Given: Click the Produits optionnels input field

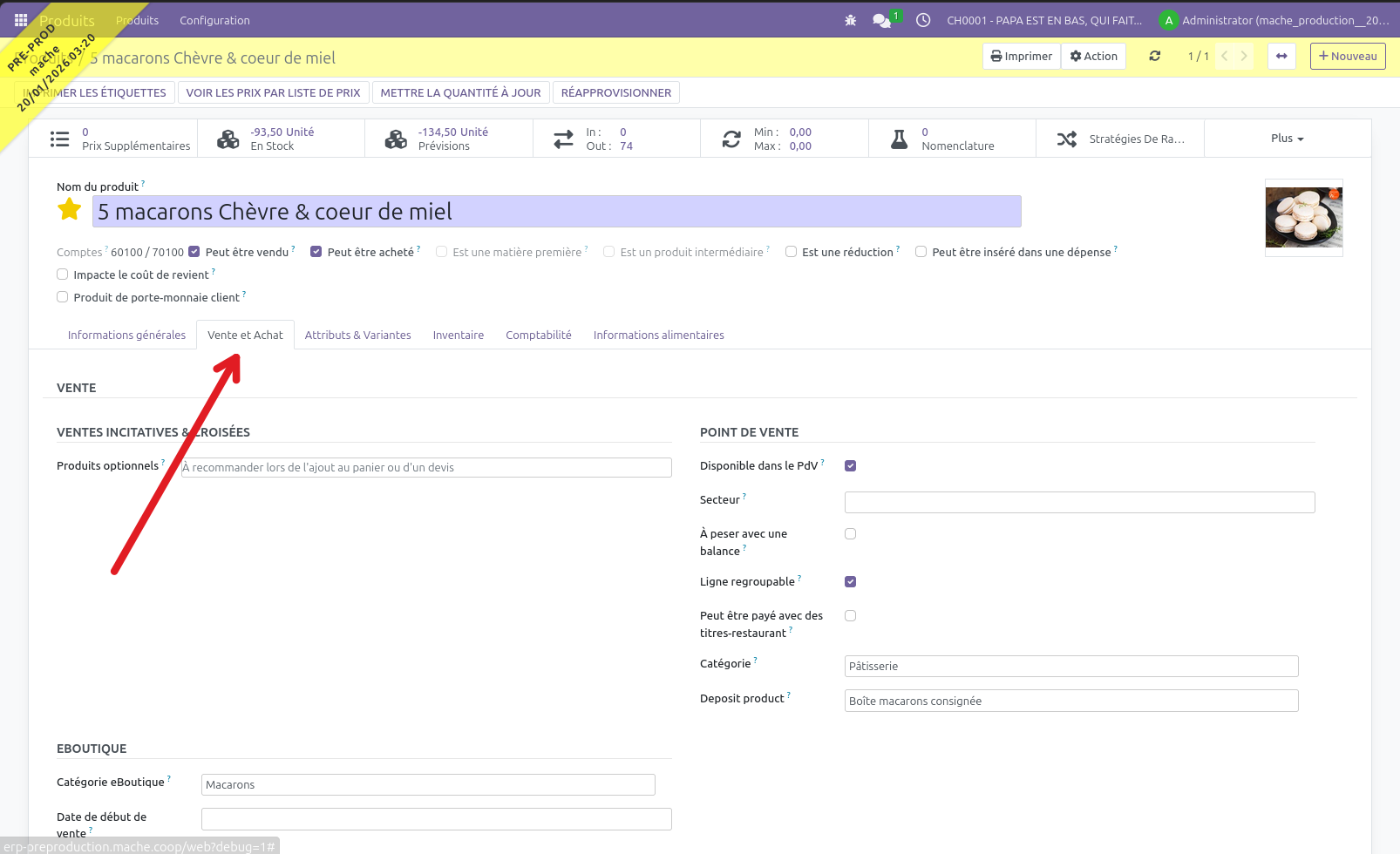Looking at the screenshot, I should pos(426,468).
